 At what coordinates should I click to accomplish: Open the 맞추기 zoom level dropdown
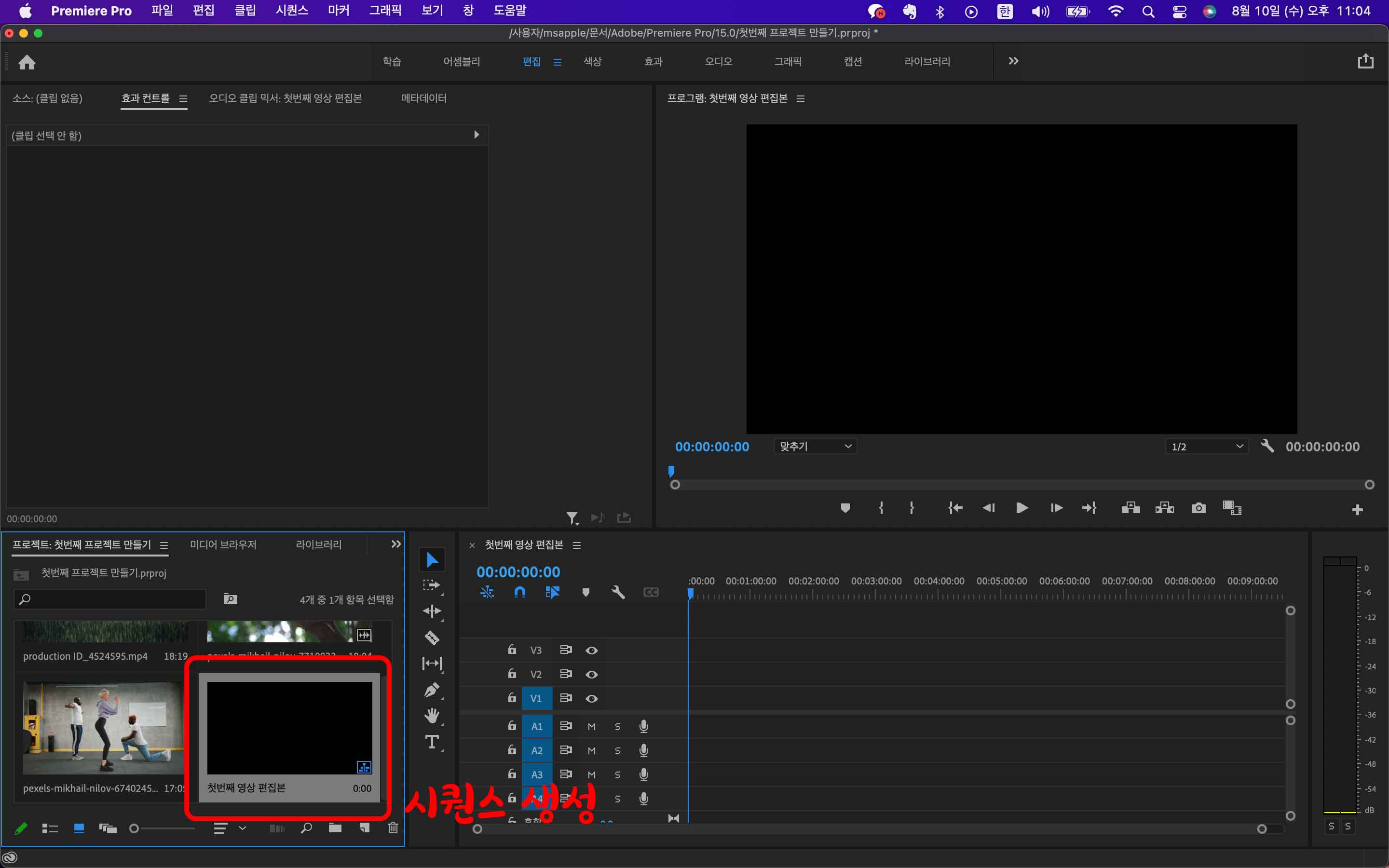pyautogui.click(x=815, y=446)
